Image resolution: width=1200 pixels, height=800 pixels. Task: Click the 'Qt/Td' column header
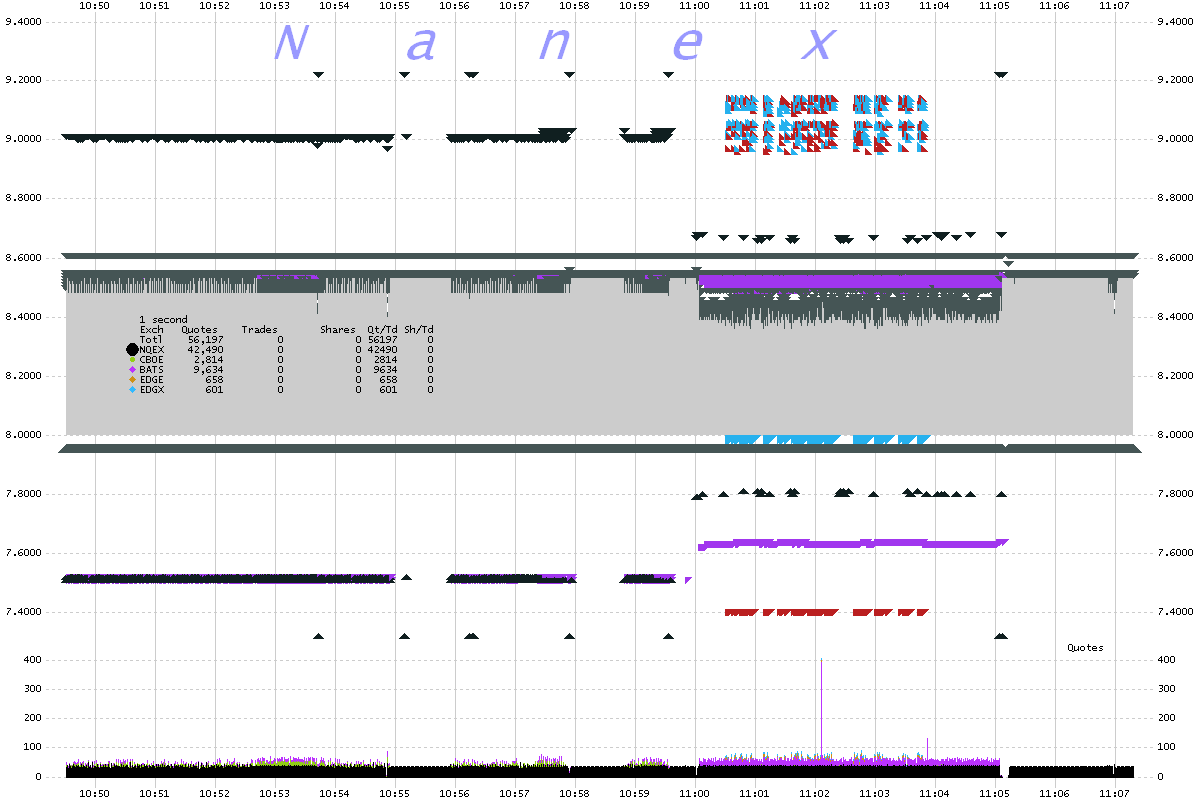pyautogui.click(x=382, y=329)
